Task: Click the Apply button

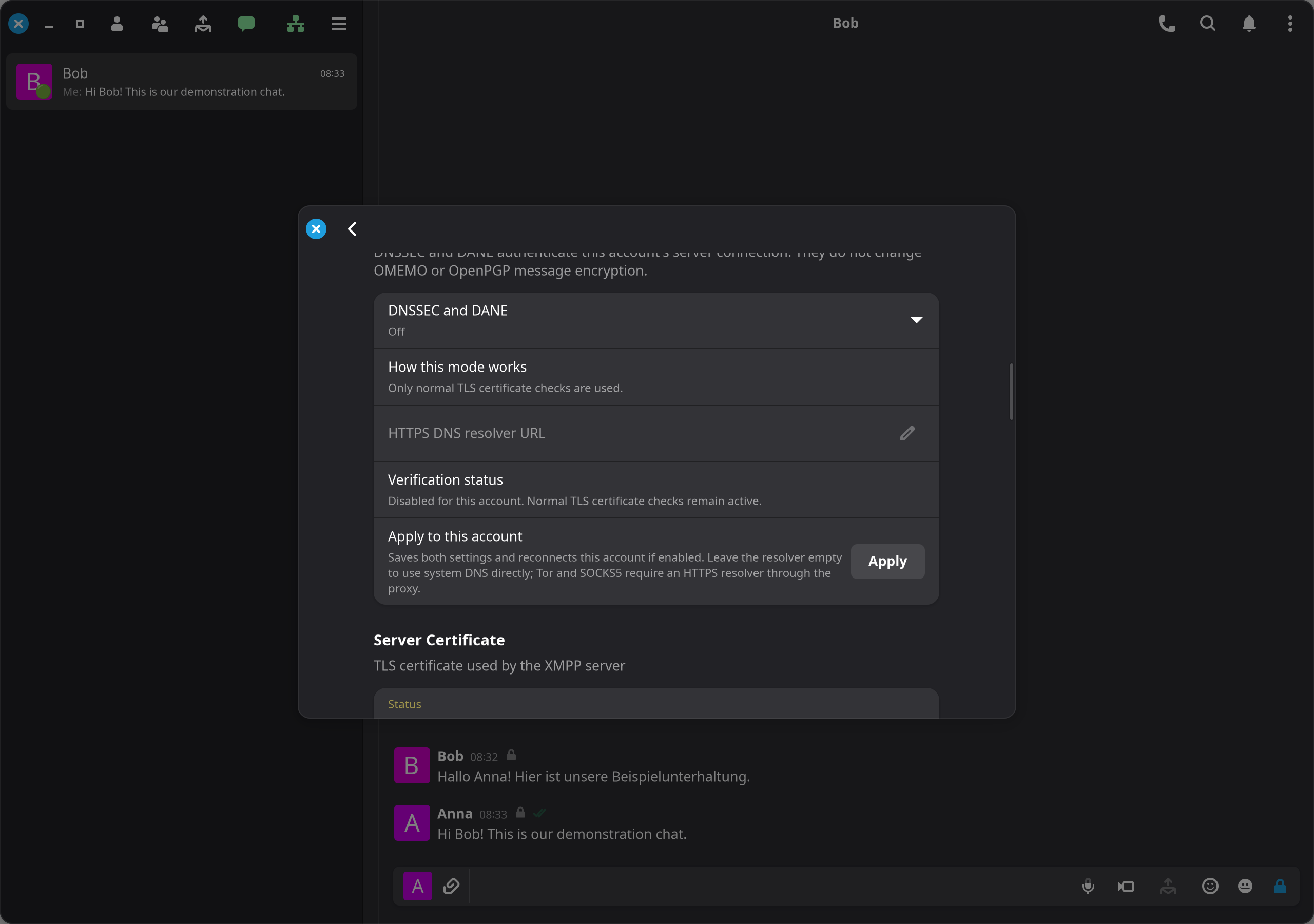Action: point(887,561)
